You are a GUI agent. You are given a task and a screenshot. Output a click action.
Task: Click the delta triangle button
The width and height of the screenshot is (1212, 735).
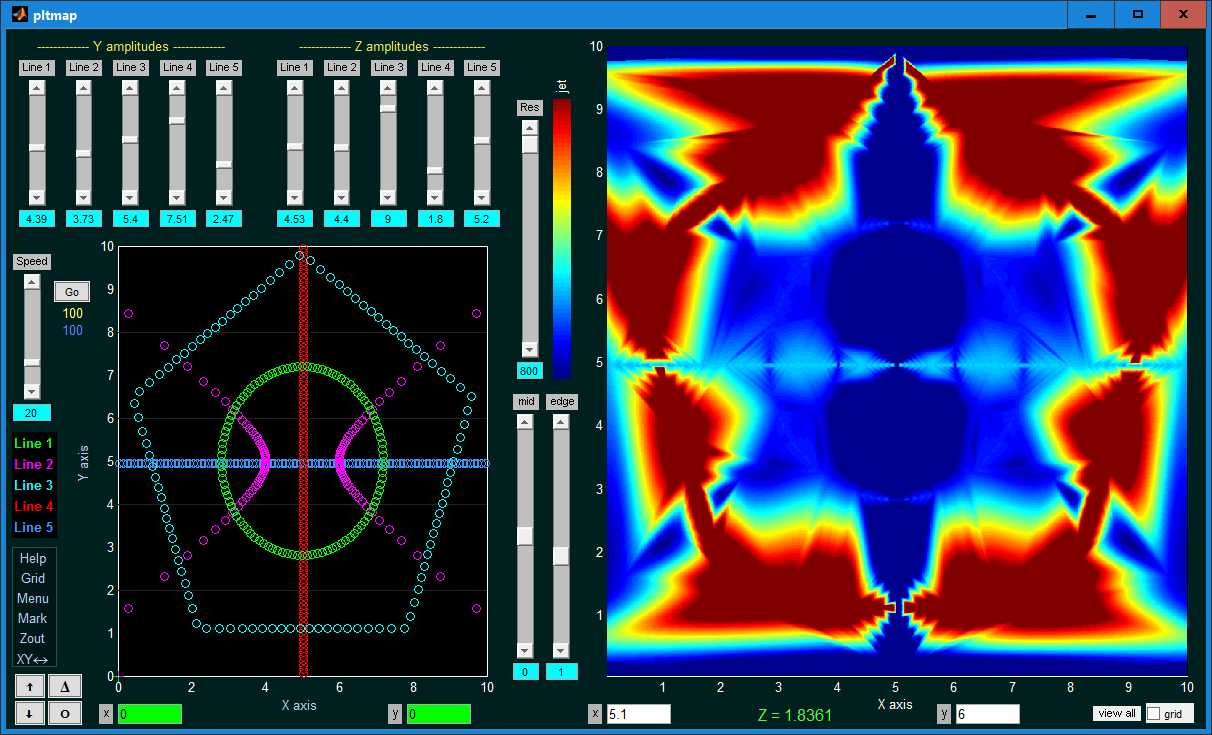pos(65,686)
